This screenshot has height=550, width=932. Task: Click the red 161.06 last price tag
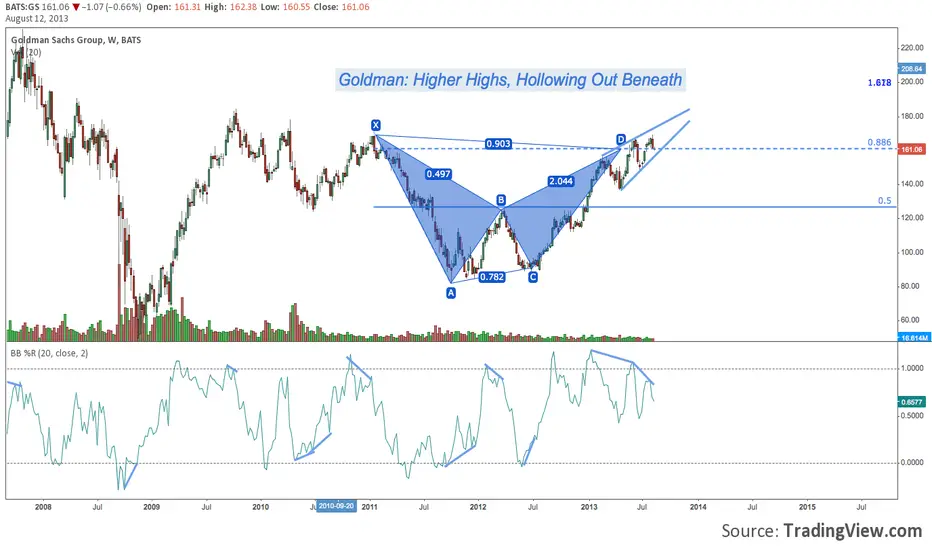(x=911, y=149)
